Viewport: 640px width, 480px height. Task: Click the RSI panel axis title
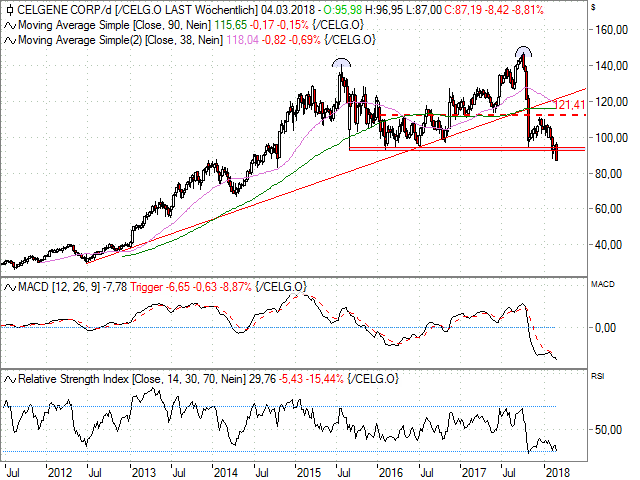coord(597,376)
